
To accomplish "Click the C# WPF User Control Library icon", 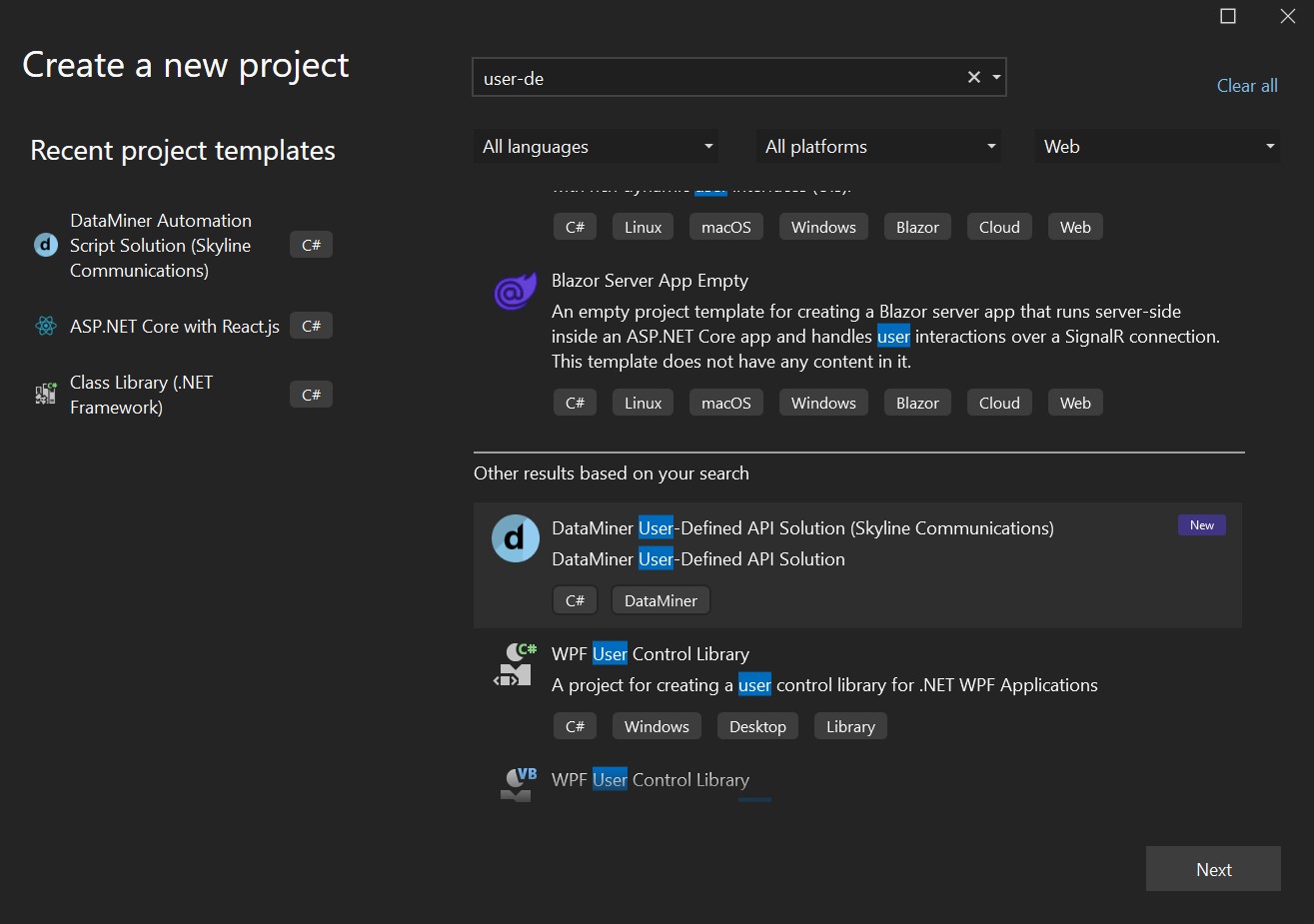I will (516, 664).
